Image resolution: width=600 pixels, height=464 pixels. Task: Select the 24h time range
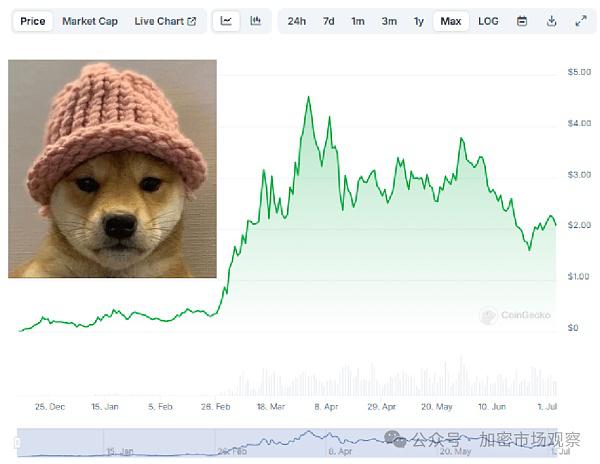coord(297,21)
